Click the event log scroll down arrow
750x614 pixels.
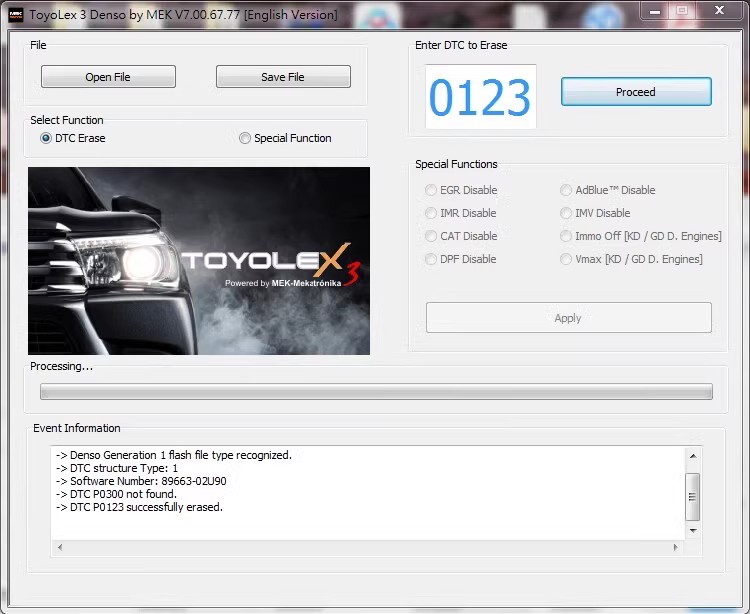[693, 531]
